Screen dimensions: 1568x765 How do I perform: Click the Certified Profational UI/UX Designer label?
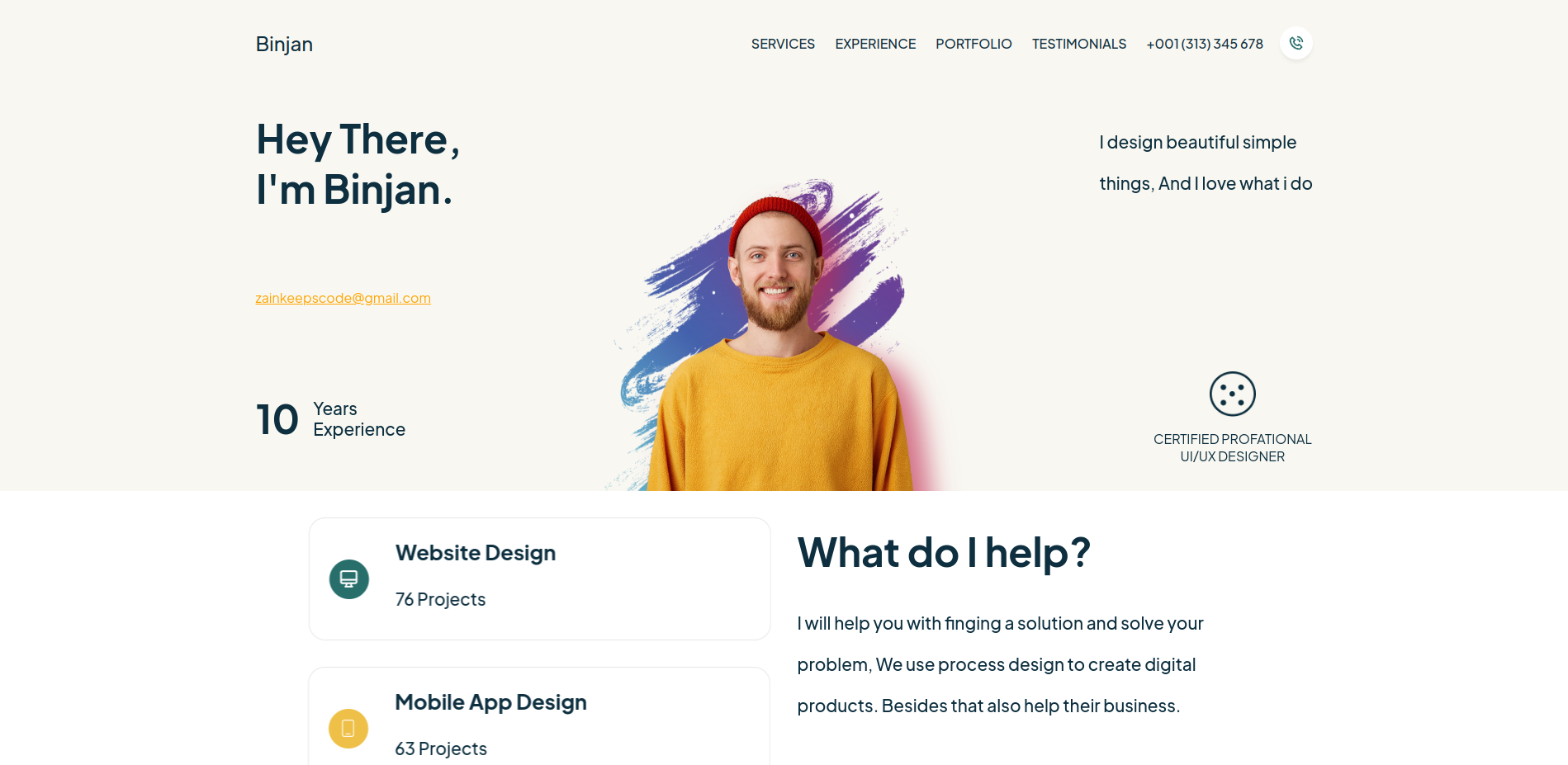tap(1232, 448)
